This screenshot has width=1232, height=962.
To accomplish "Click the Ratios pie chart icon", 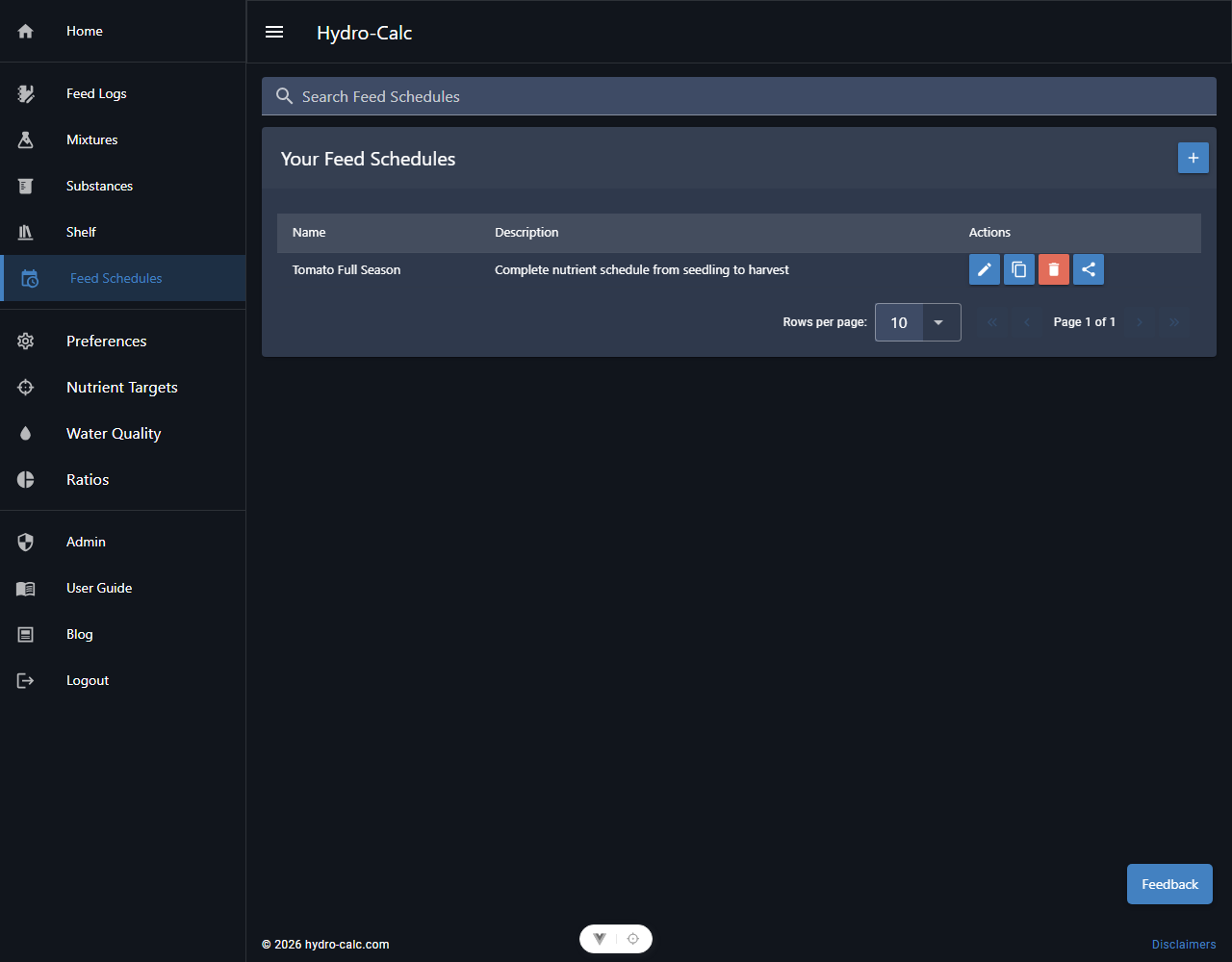I will point(26,480).
